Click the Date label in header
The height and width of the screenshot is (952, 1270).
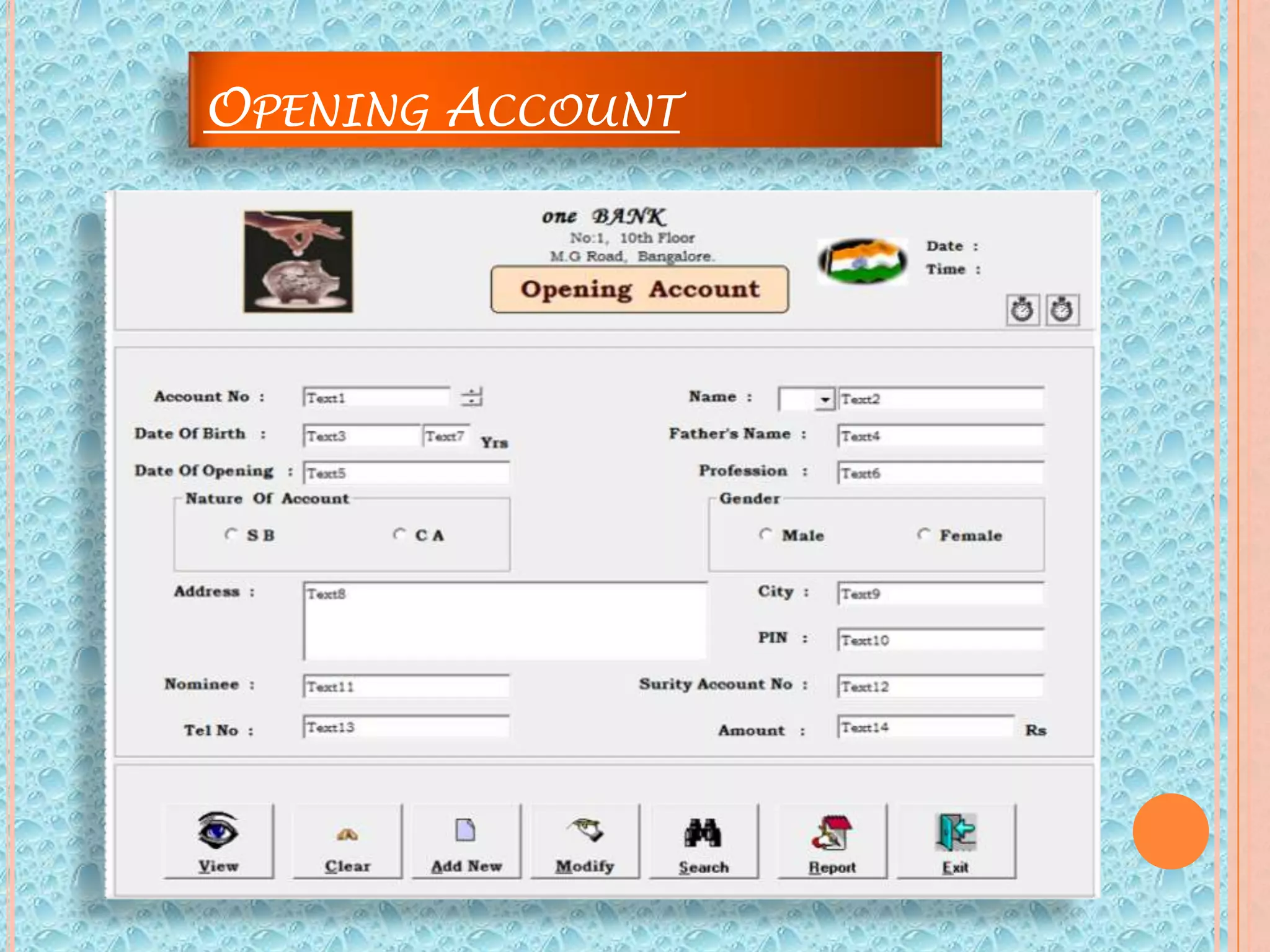(952, 246)
